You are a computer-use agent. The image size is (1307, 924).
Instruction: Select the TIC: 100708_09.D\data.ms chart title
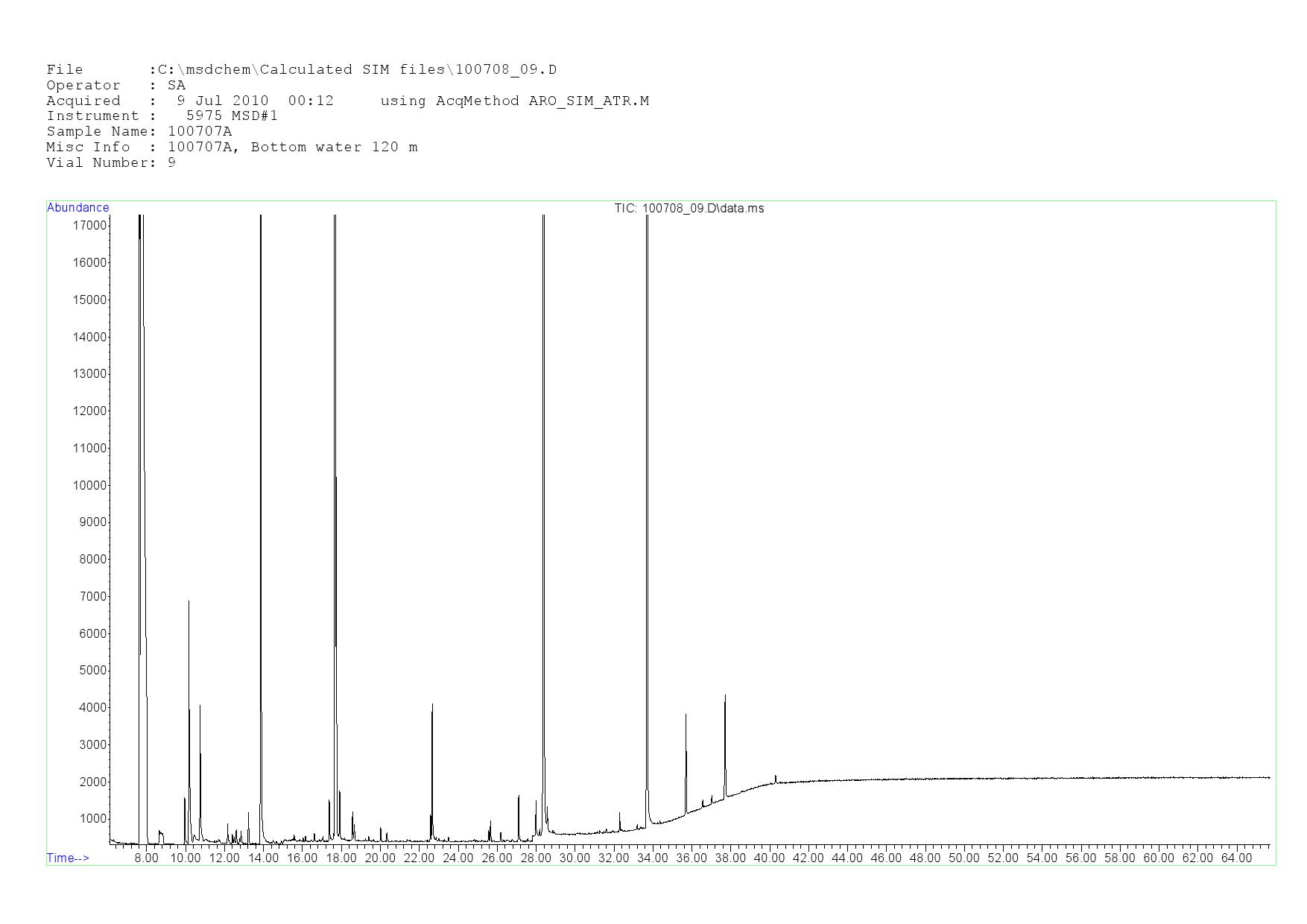click(689, 209)
